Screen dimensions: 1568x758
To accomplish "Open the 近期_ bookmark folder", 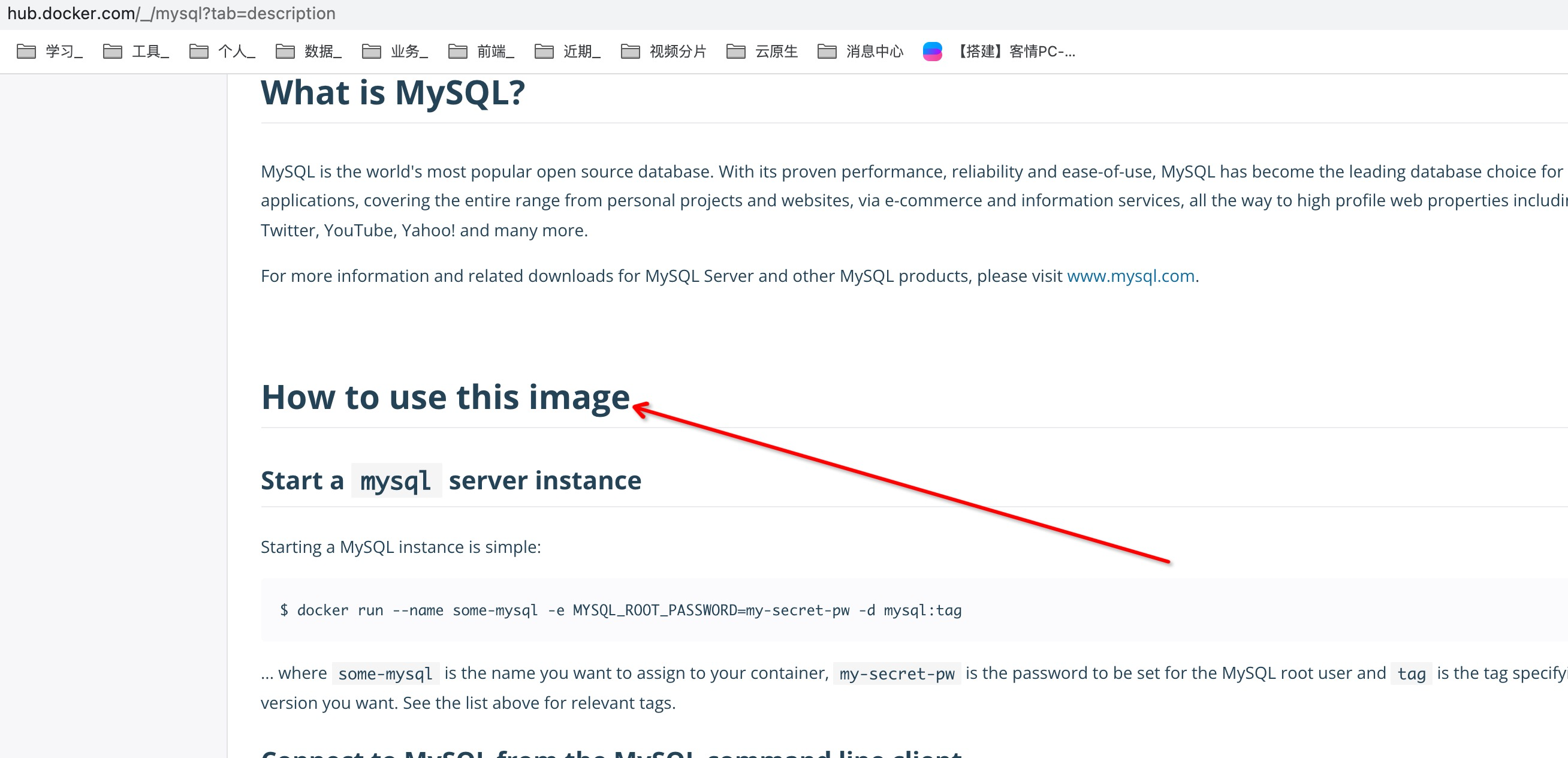I will [569, 52].
